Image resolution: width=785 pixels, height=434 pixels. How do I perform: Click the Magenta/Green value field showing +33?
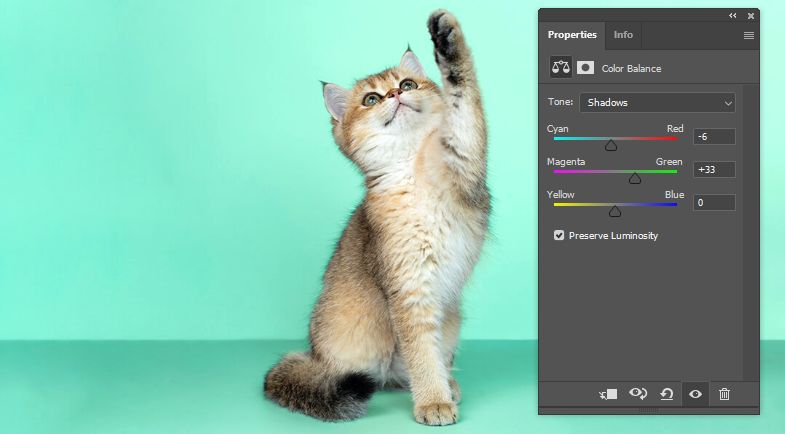[x=714, y=170]
